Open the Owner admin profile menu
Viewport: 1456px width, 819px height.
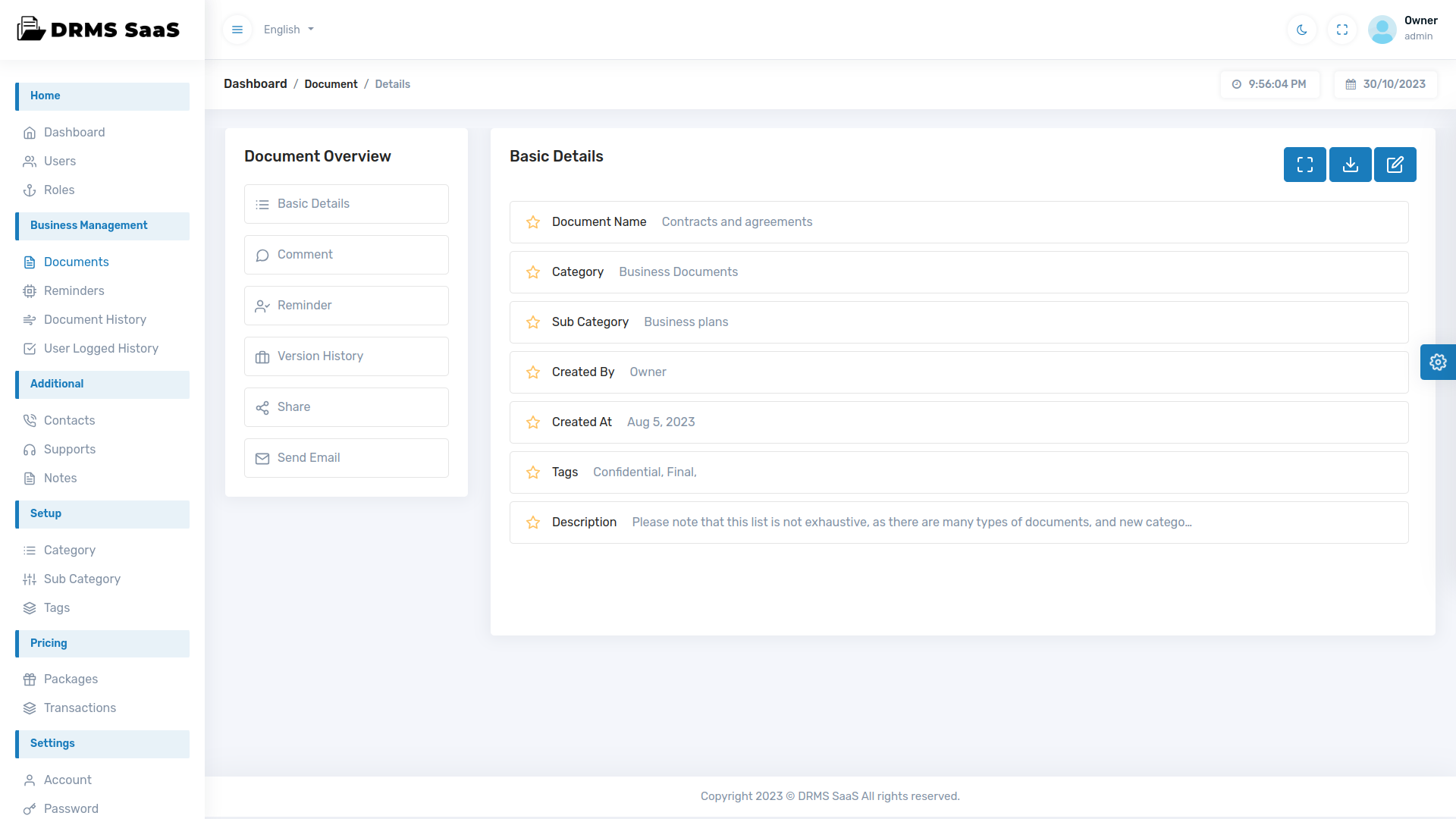(x=1403, y=29)
